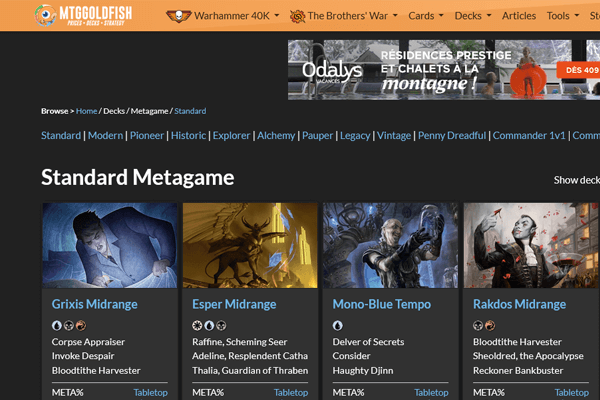Viewport: 600px width, 400px height.
Task: Click white mana symbol under Esper Midrange
Action: tap(197, 325)
